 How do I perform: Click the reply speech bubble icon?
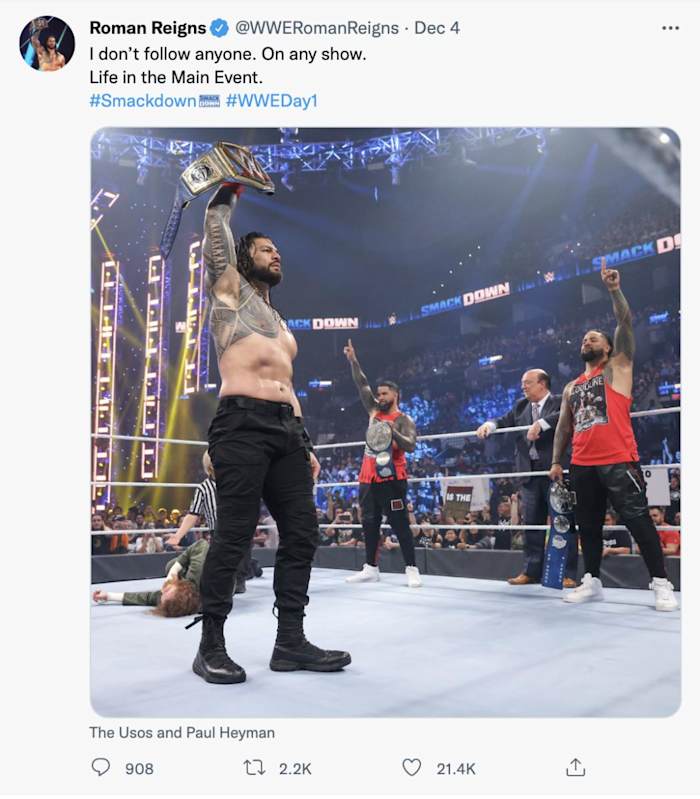click(x=100, y=767)
